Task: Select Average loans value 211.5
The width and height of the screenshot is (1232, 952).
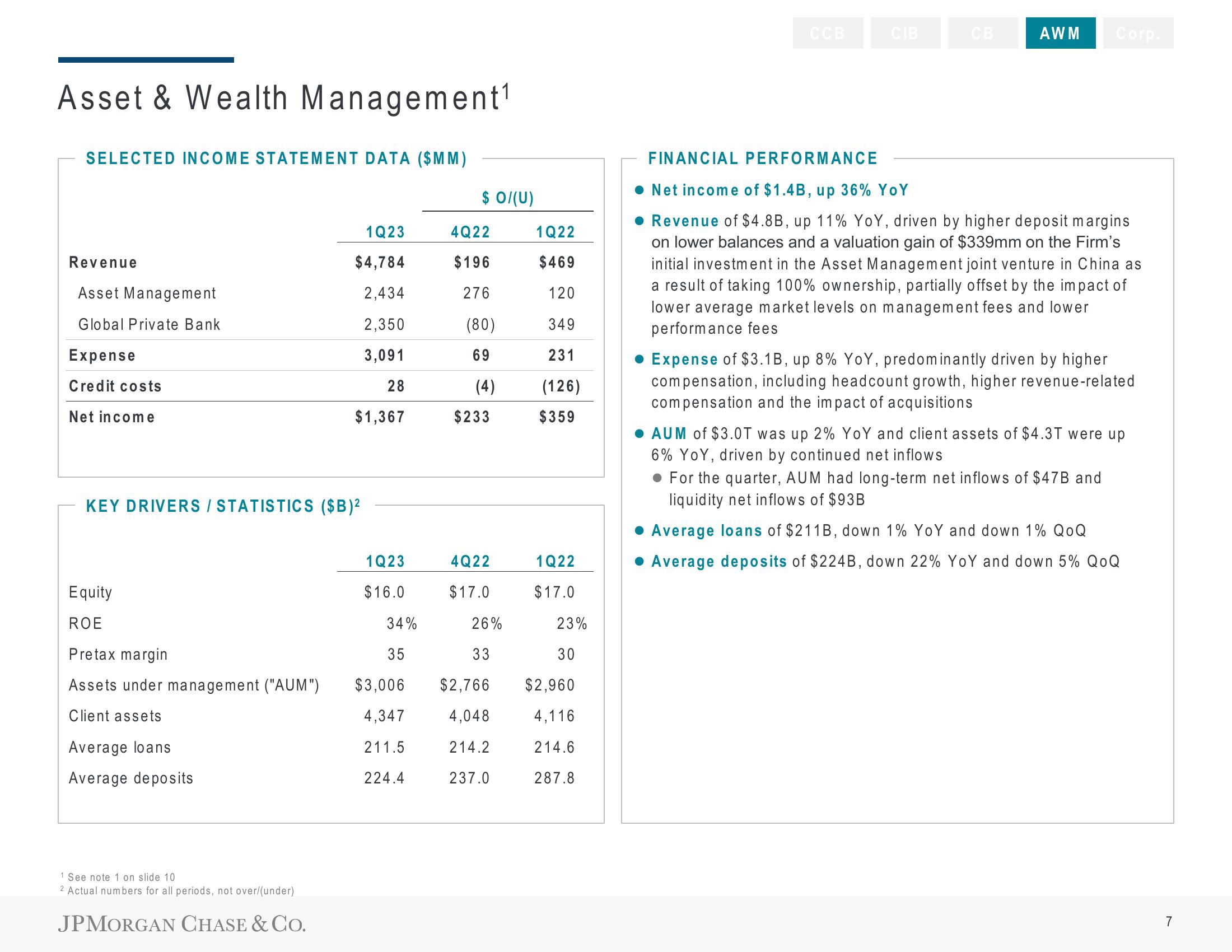Action: coord(384,747)
